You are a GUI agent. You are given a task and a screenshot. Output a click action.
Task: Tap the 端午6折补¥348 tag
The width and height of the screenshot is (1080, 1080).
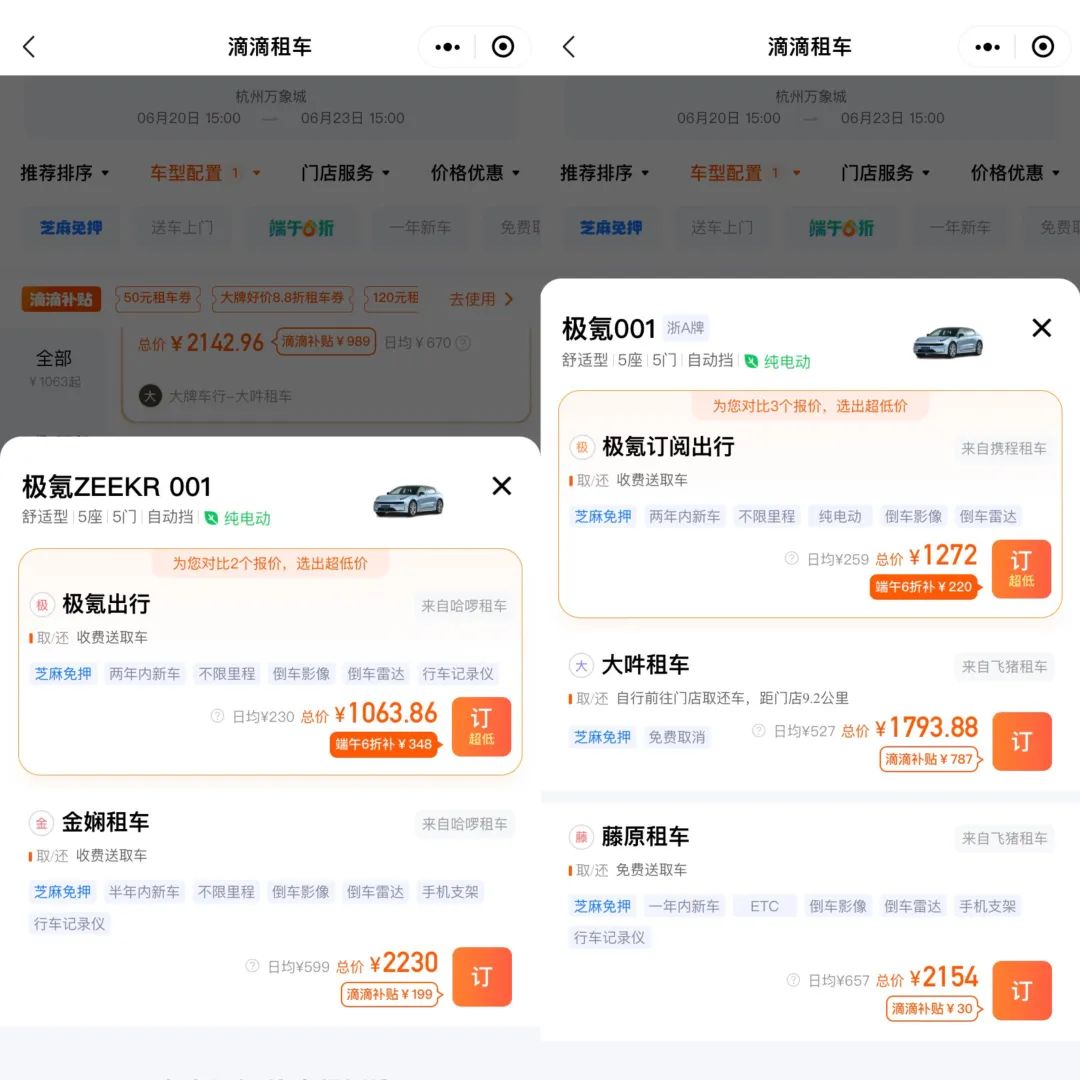[x=384, y=744]
